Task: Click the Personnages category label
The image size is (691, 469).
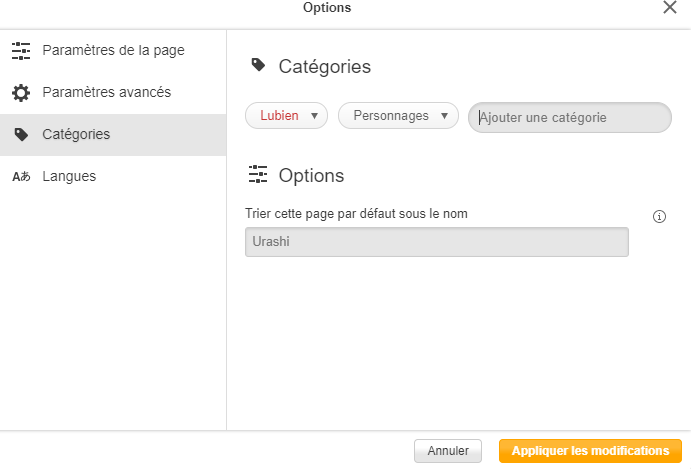Action: point(391,116)
